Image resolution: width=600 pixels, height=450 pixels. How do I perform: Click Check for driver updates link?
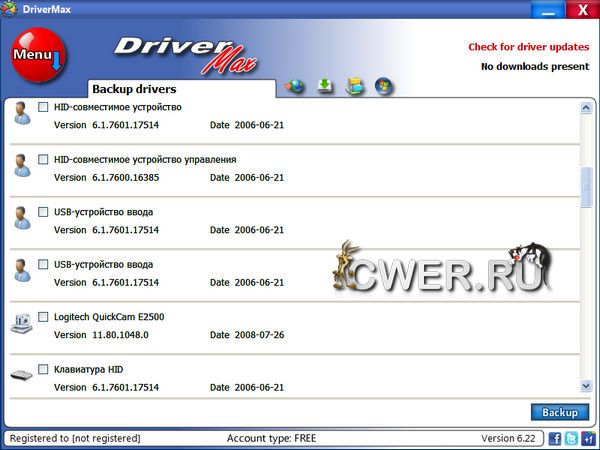pos(528,47)
